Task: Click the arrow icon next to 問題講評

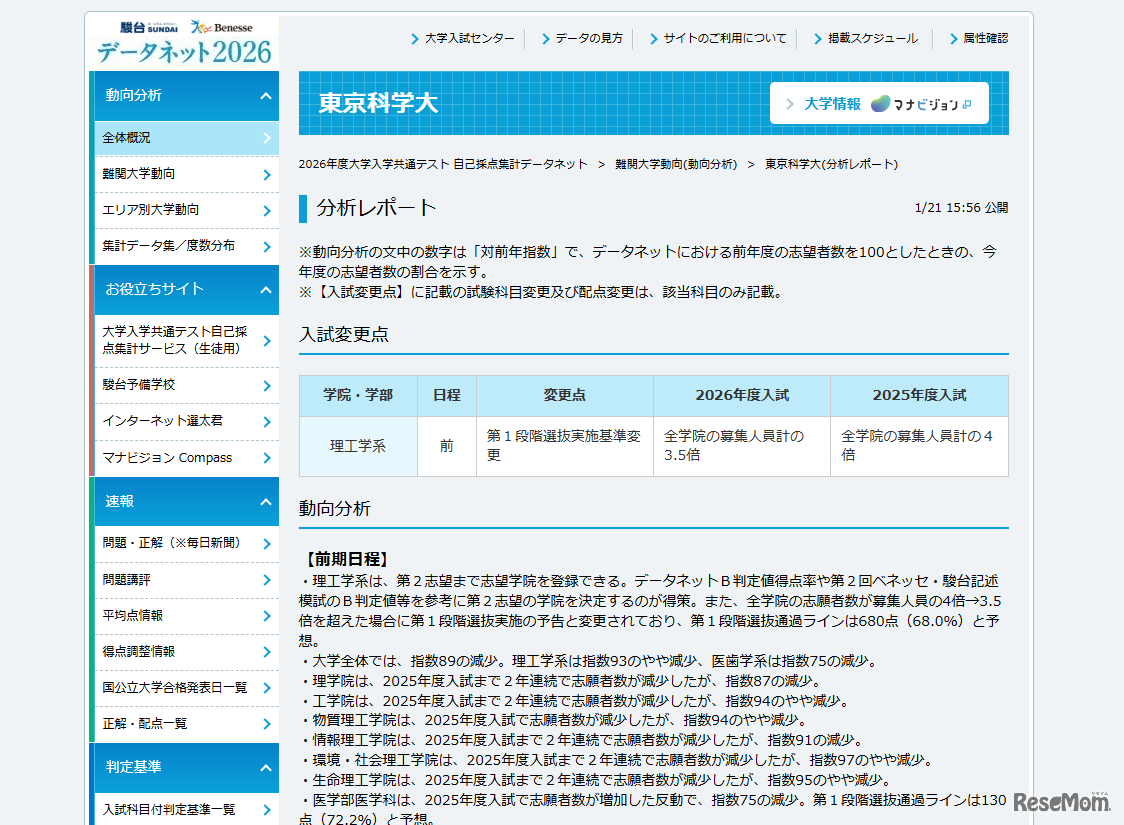Action: 269,580
